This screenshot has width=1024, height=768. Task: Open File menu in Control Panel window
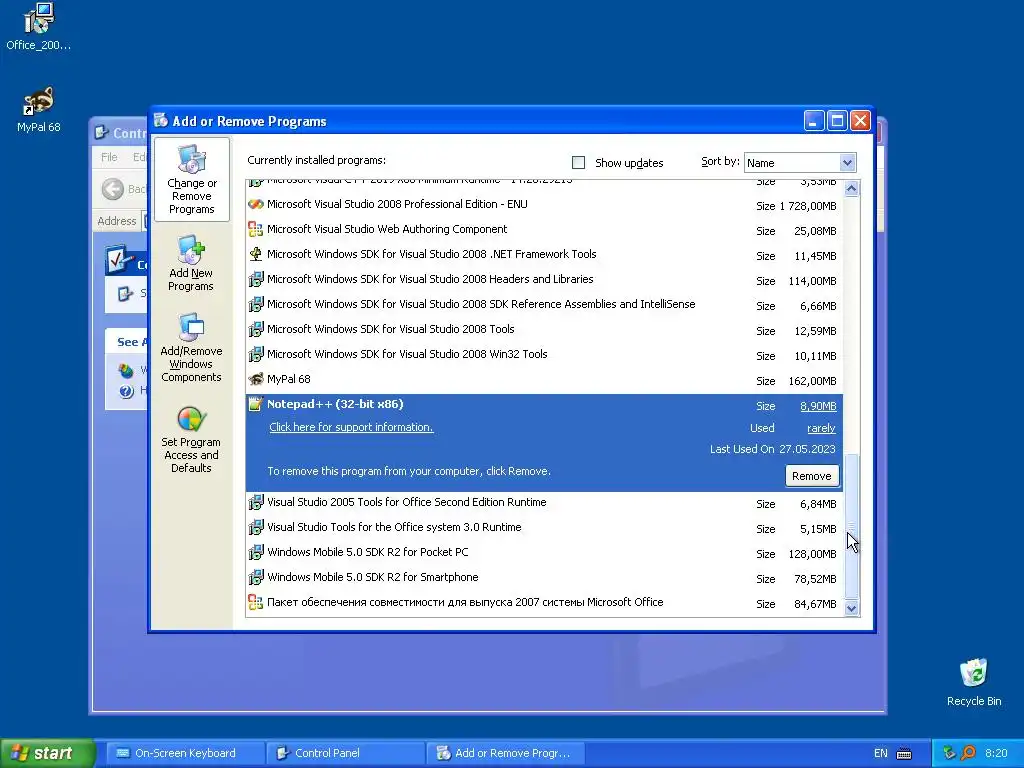[x=109, y=157]
